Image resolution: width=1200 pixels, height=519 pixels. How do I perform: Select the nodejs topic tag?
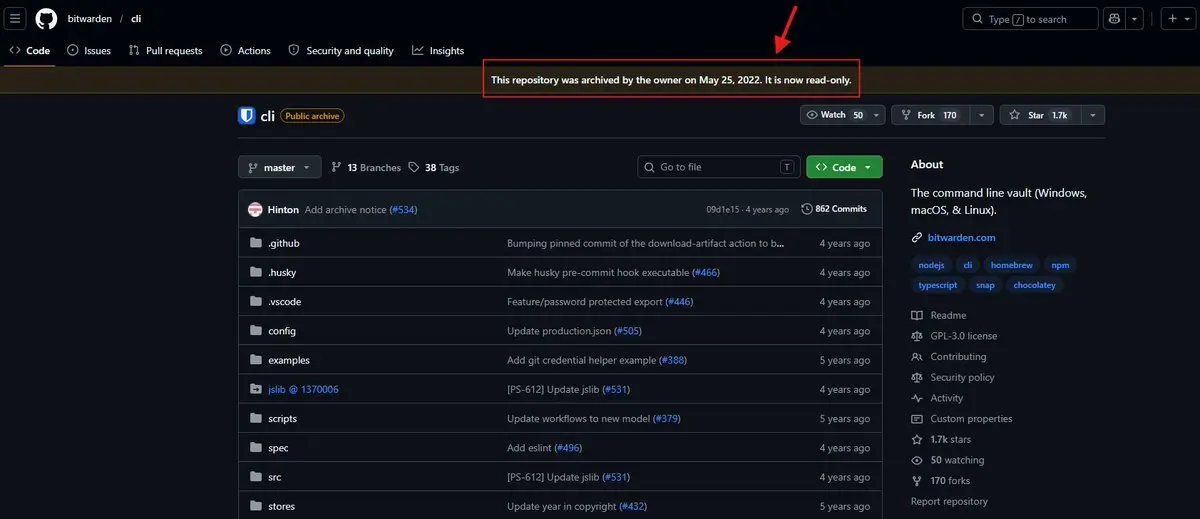pos(932,265)
